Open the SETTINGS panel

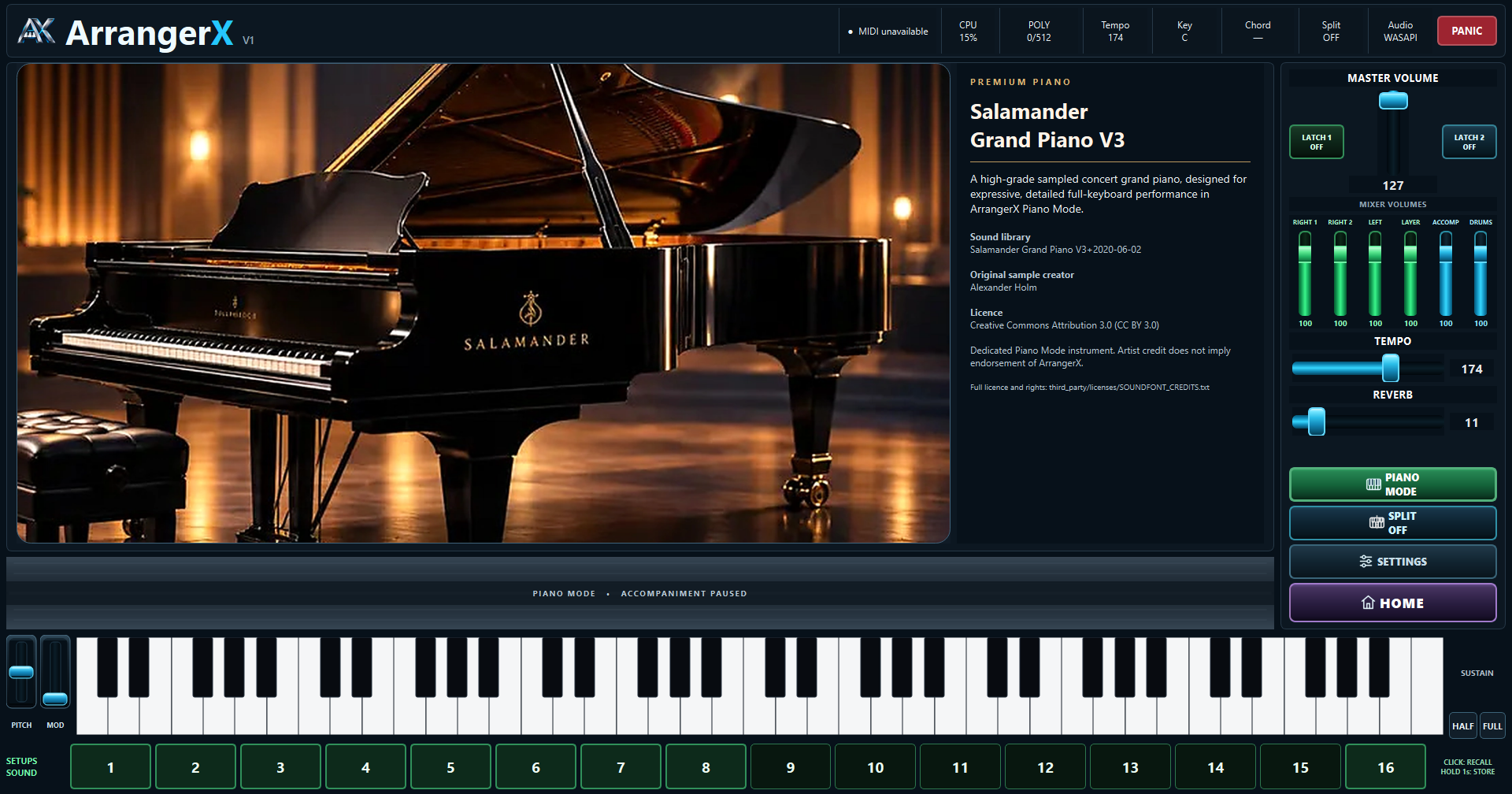click(1392, 562)
